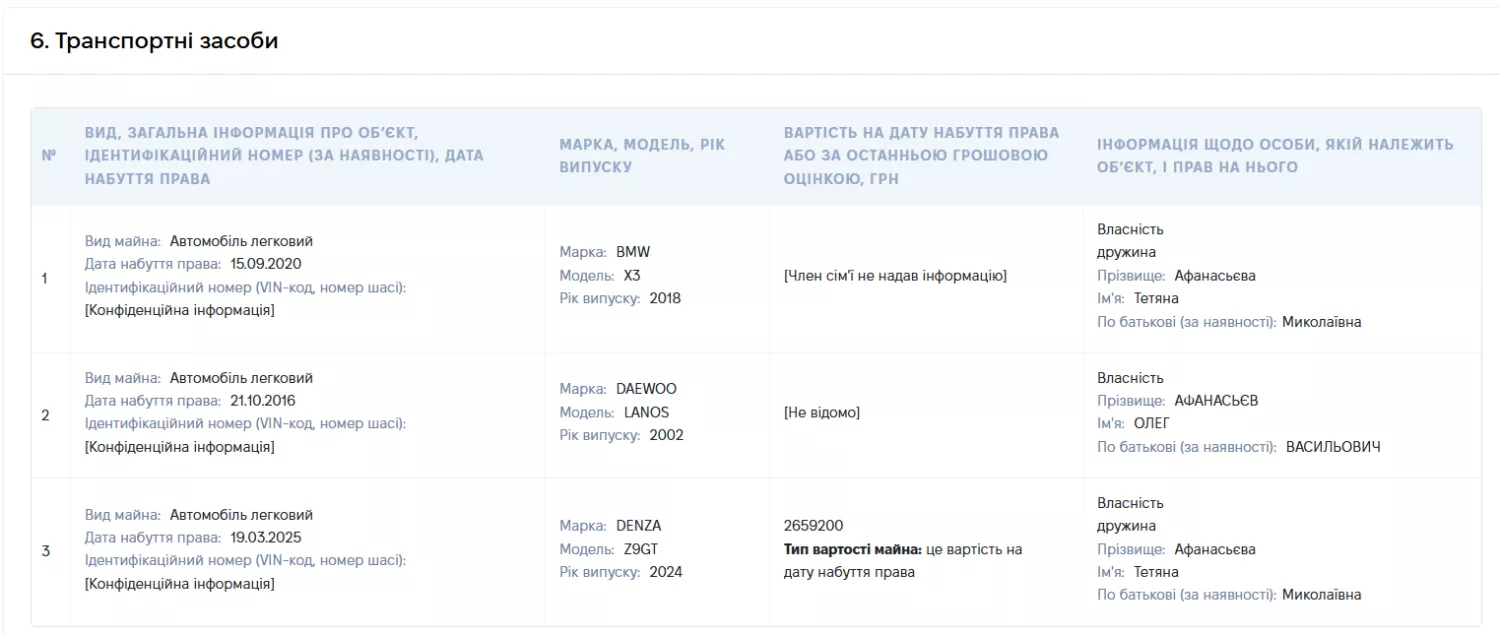Click the Вартість на дату набуття права header
Image resolution: width=1500 pixels, height=635 pixels.
tap(922, 156)
